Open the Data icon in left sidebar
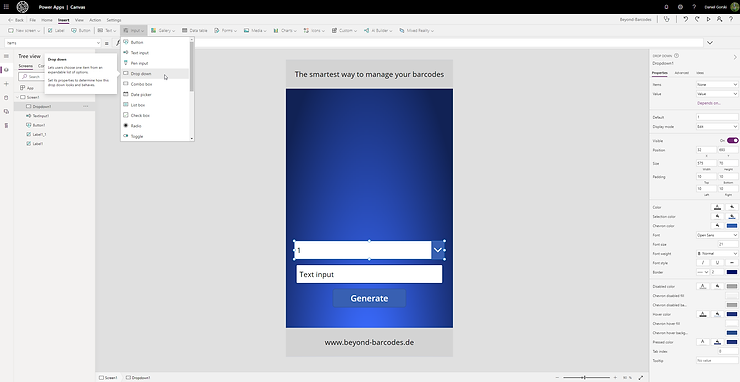This screenshot has height=382, width=740. tap(6, 98)
